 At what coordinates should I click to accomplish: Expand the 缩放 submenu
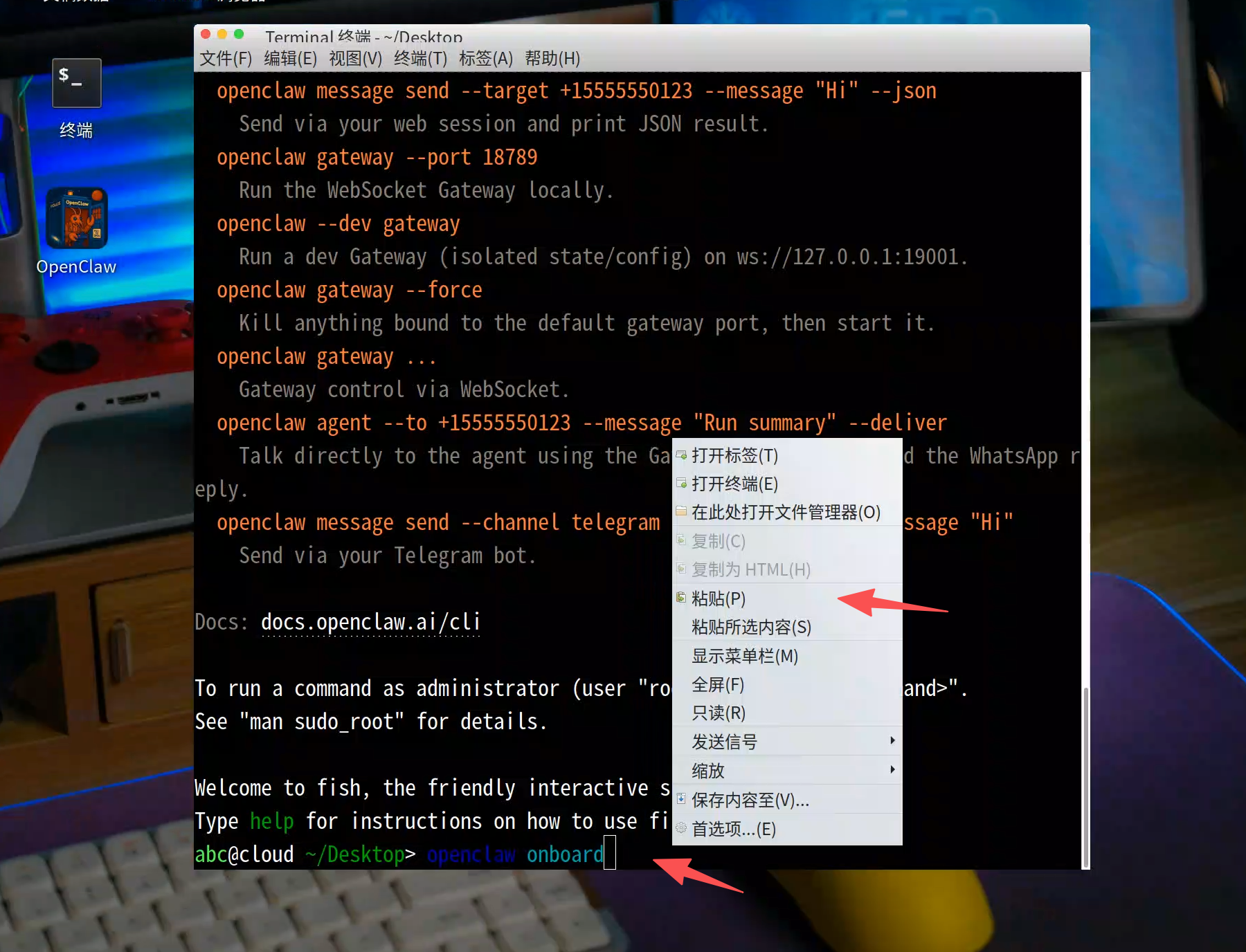click(x=787, y=771)
